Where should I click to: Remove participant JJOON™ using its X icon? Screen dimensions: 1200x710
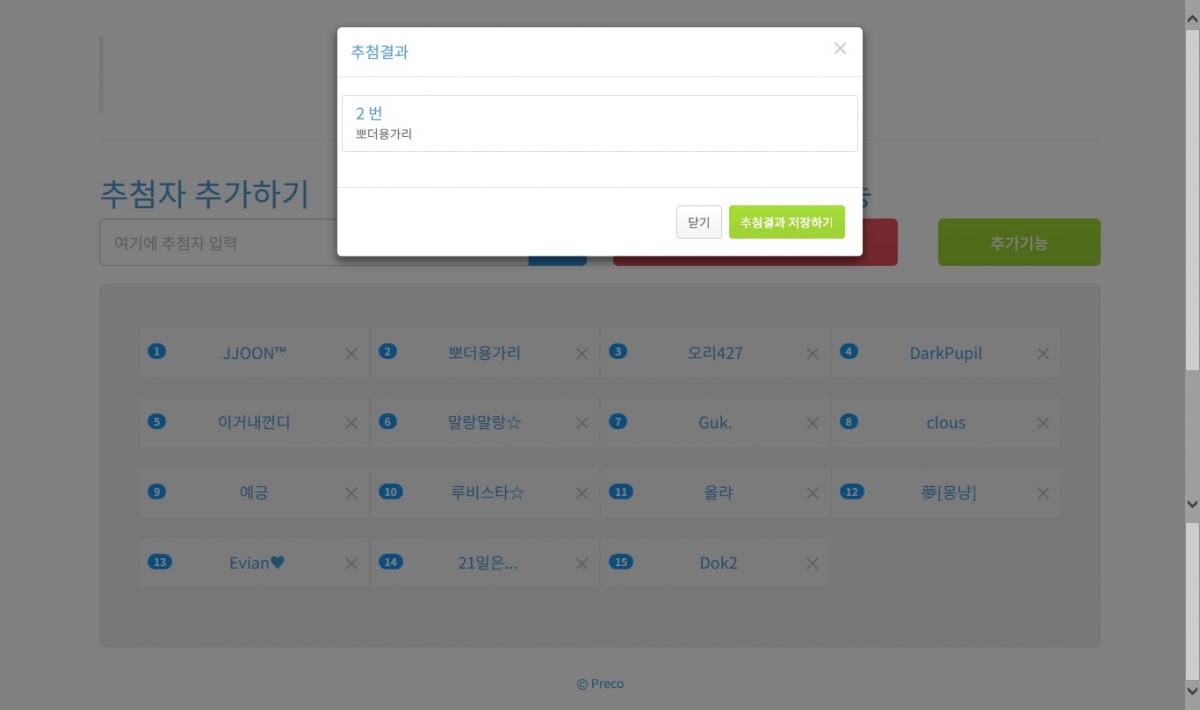(351, 354)
